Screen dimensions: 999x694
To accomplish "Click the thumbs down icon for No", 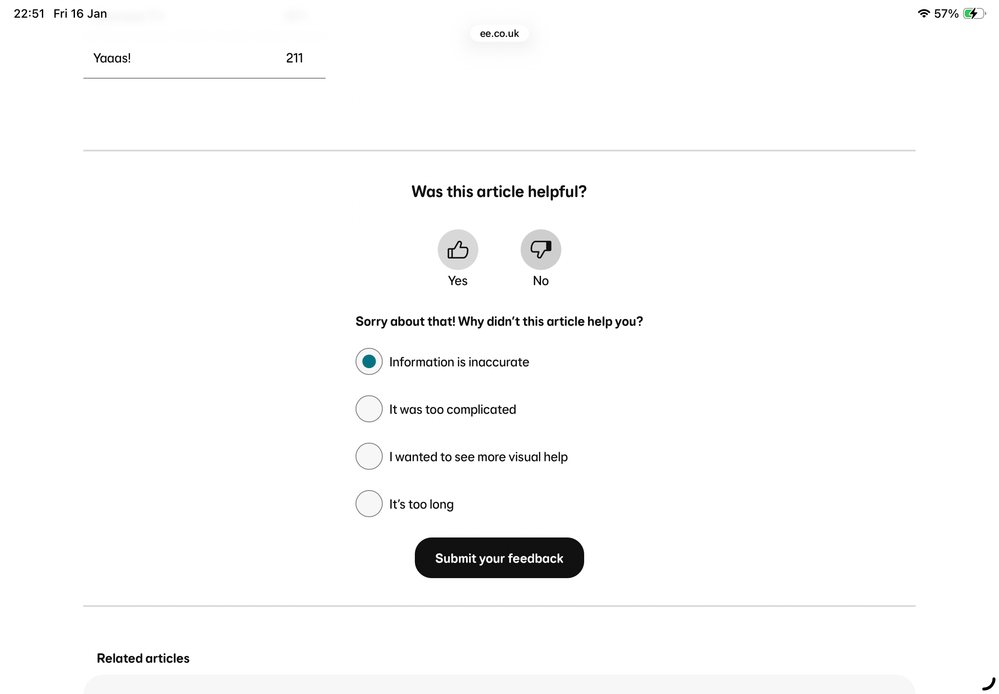I will [x=540, y=248].
